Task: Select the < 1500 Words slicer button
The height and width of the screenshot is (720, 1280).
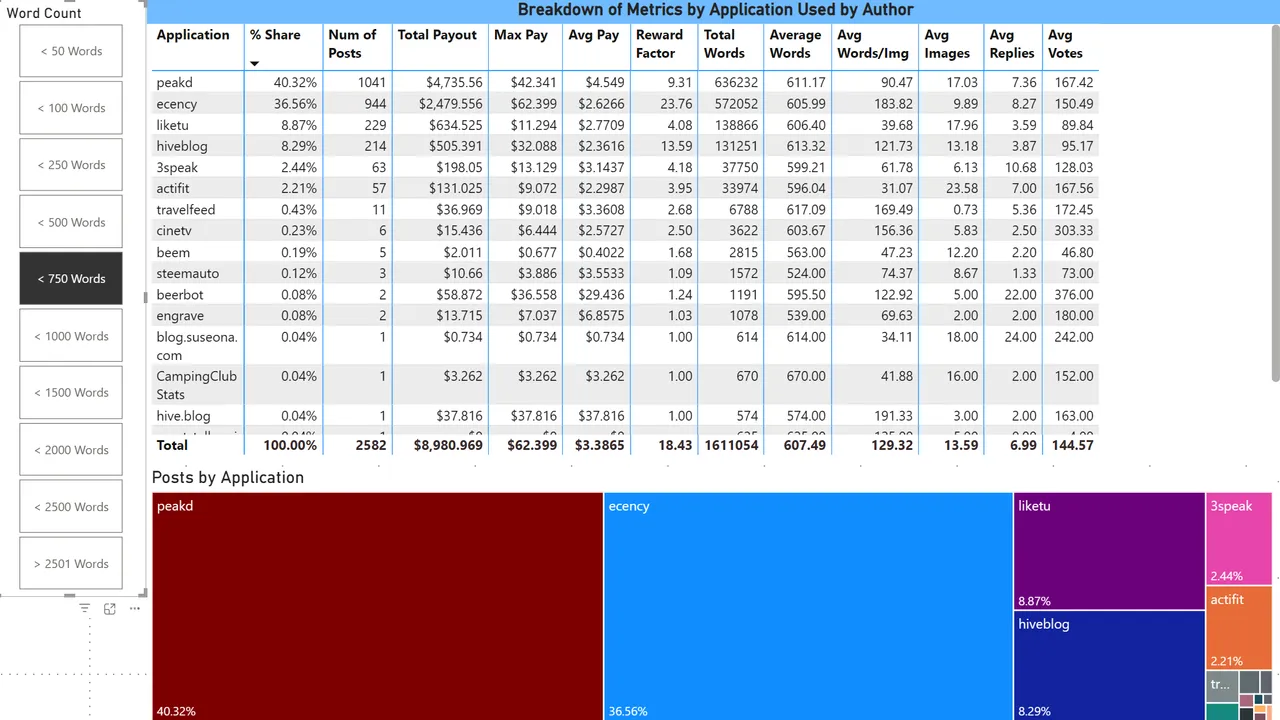Action: 71,393
